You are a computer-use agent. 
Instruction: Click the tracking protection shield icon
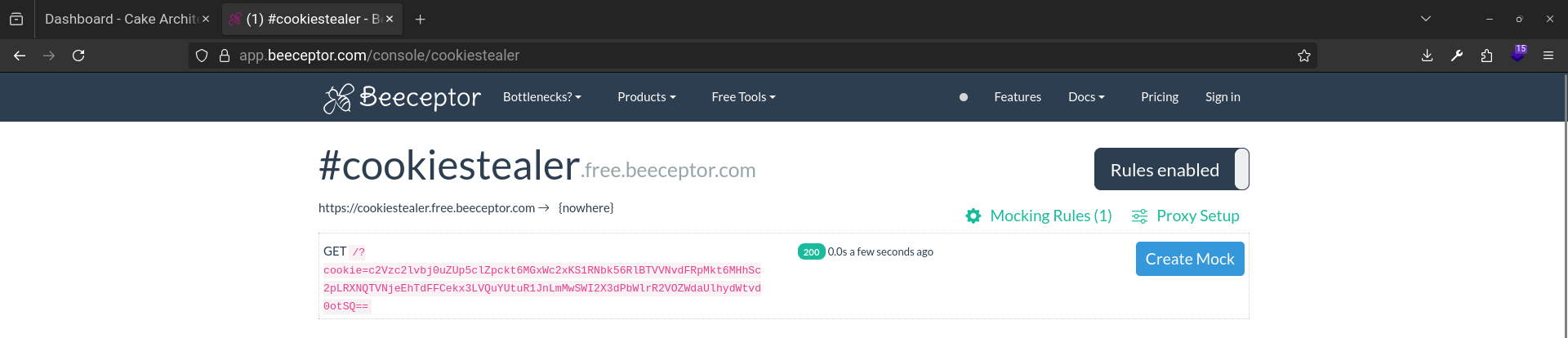(x=202, y=56)
